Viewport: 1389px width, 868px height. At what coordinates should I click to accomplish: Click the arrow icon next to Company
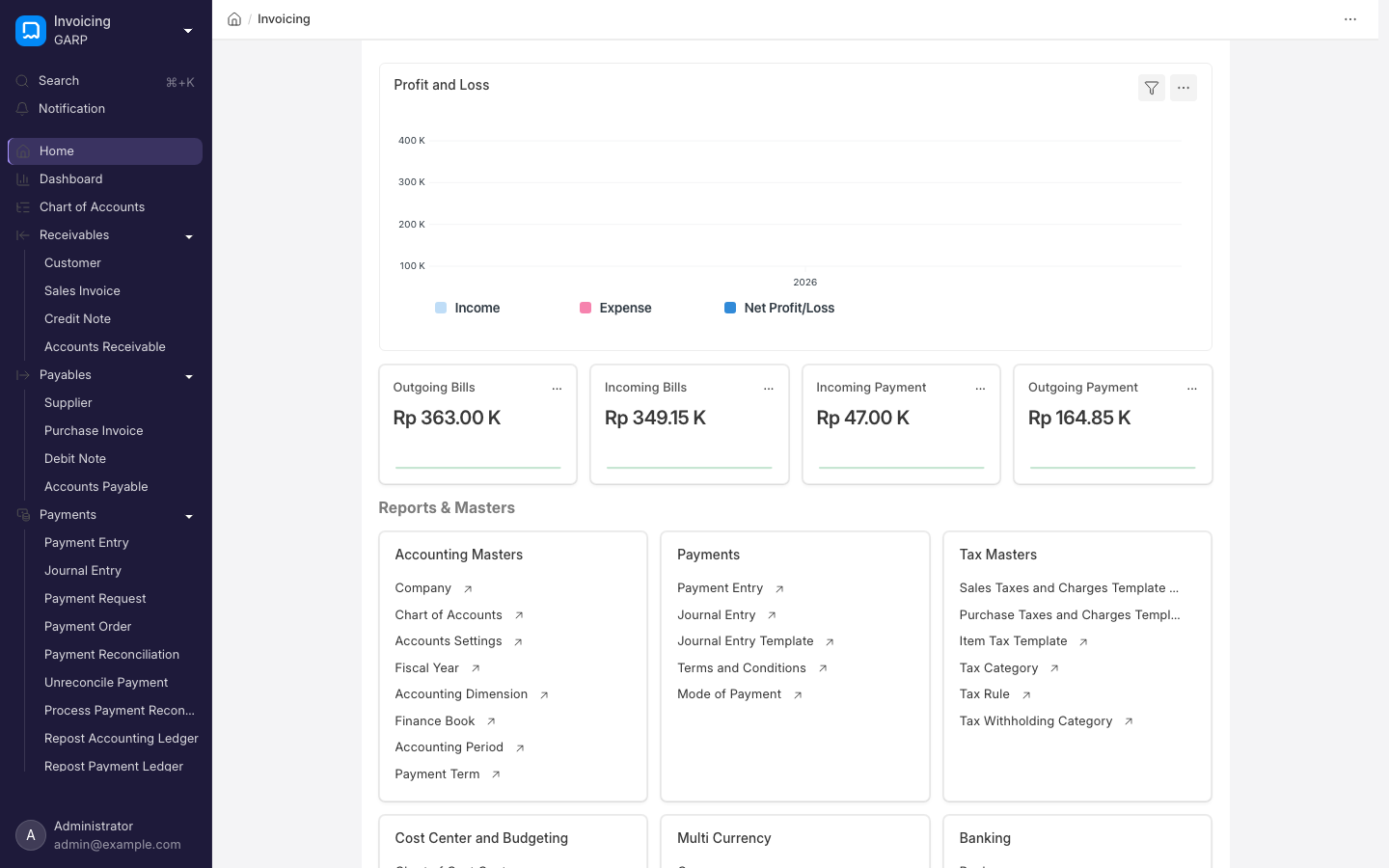click(x=468, y=589)
